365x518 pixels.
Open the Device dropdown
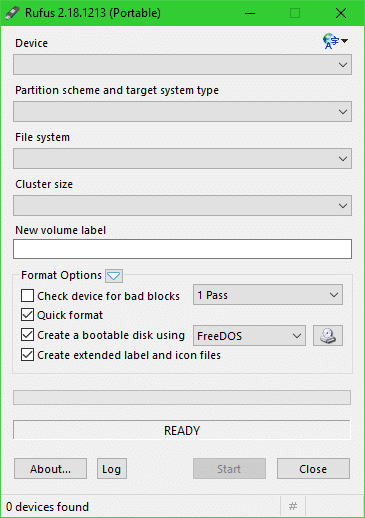pyautogui.click(x=182, y=65)
